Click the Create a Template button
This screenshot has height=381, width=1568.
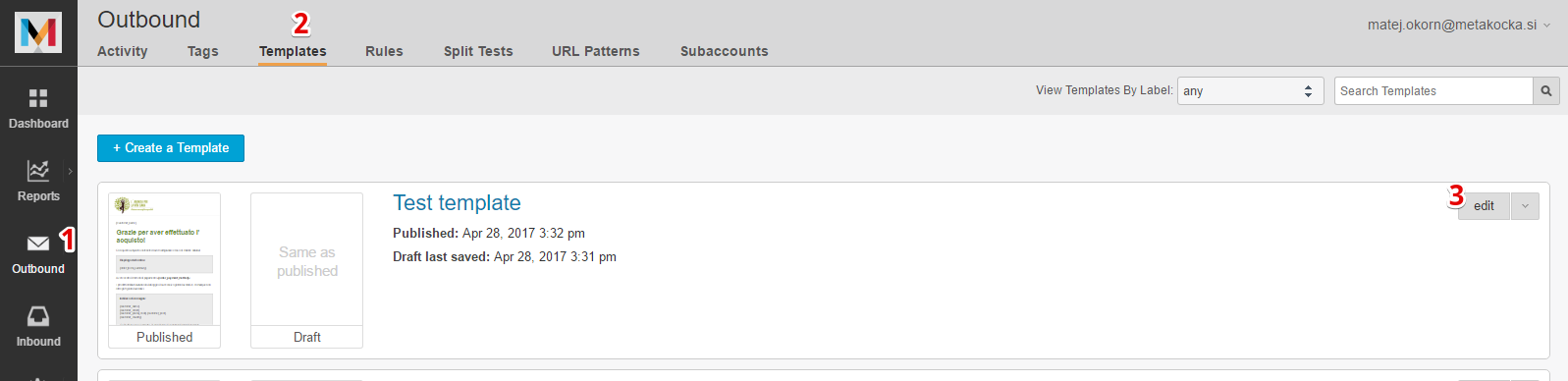pyautogui.click(x=171, y=148)
